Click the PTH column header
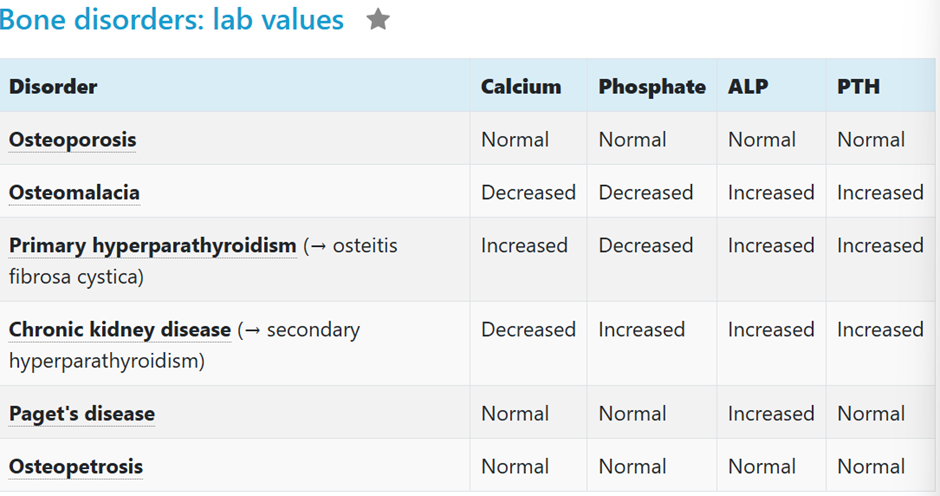This screenshot has width=940, height=496. coord(858,87)
